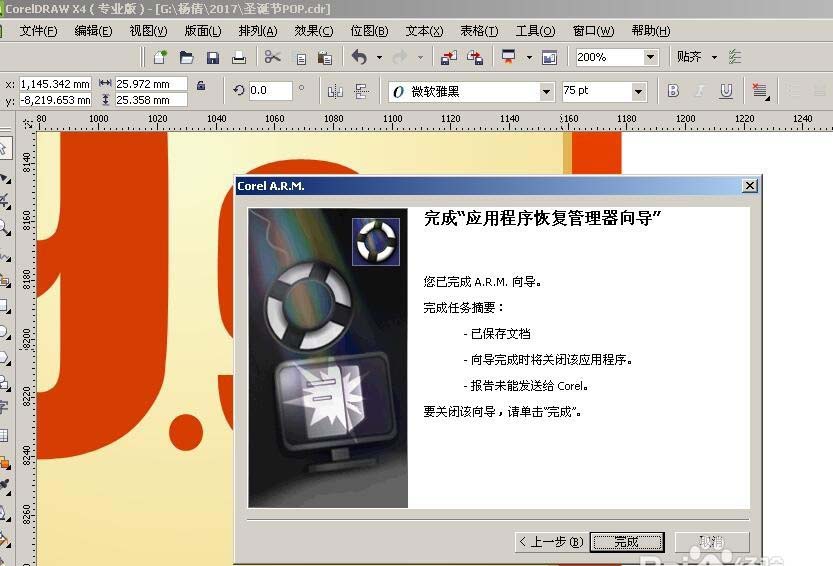This screenshot has width=833, height=566.
Task: Expand the undo history dropdown arrow
Action: 379,57
